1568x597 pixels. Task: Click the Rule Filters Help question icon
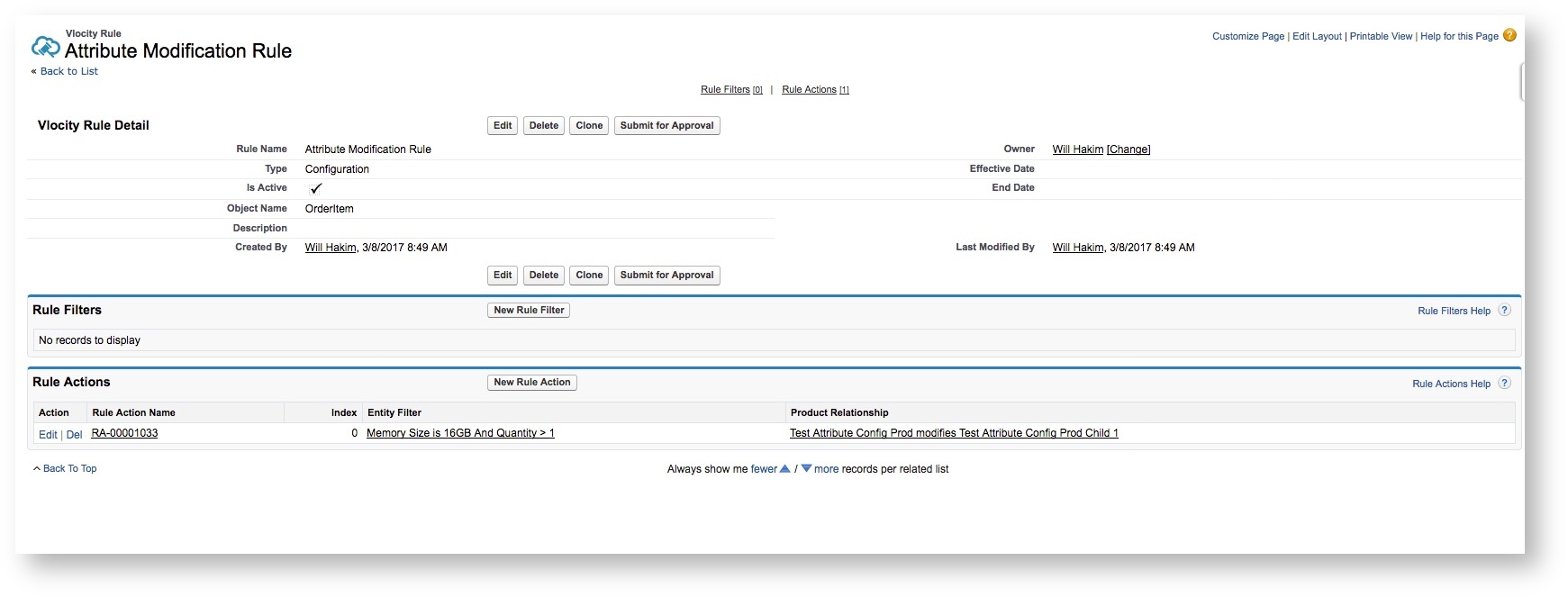pyautogui.click(x=1504, y=310)
